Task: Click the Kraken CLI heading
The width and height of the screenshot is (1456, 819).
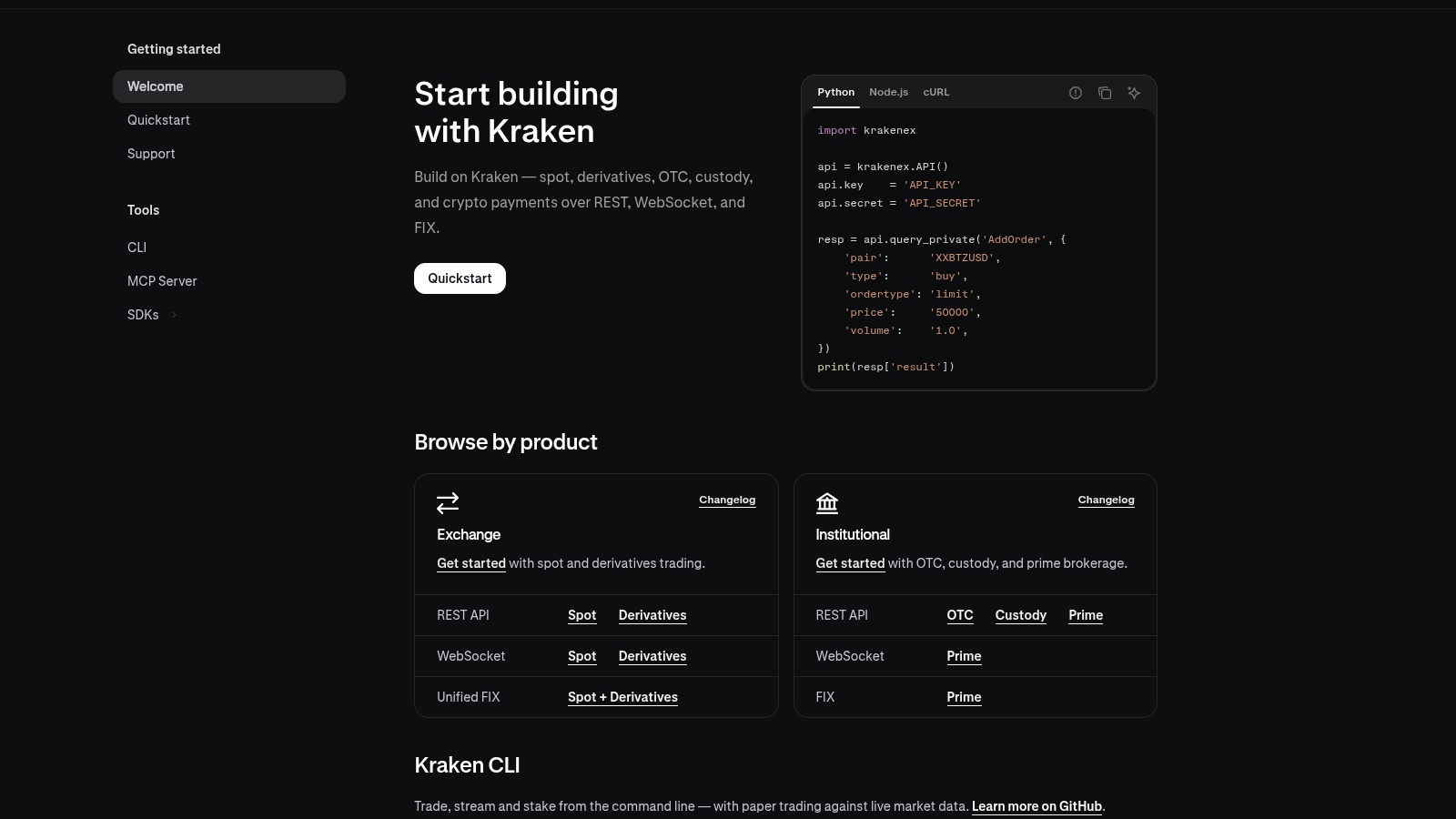Action: [467, 765]
